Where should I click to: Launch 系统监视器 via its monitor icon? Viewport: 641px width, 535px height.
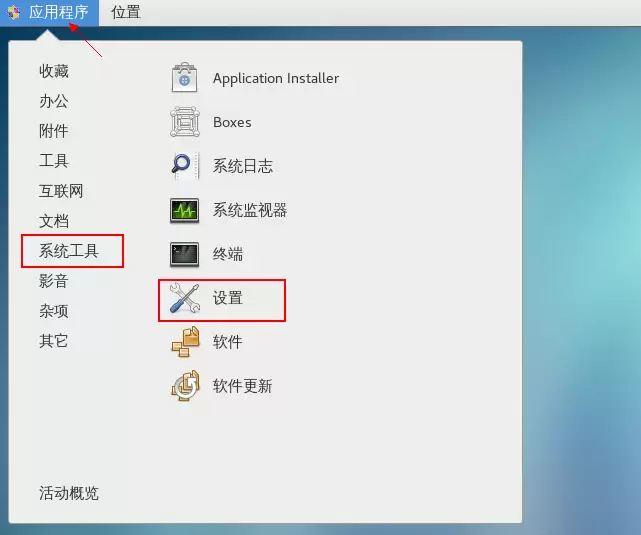point(184,210)
